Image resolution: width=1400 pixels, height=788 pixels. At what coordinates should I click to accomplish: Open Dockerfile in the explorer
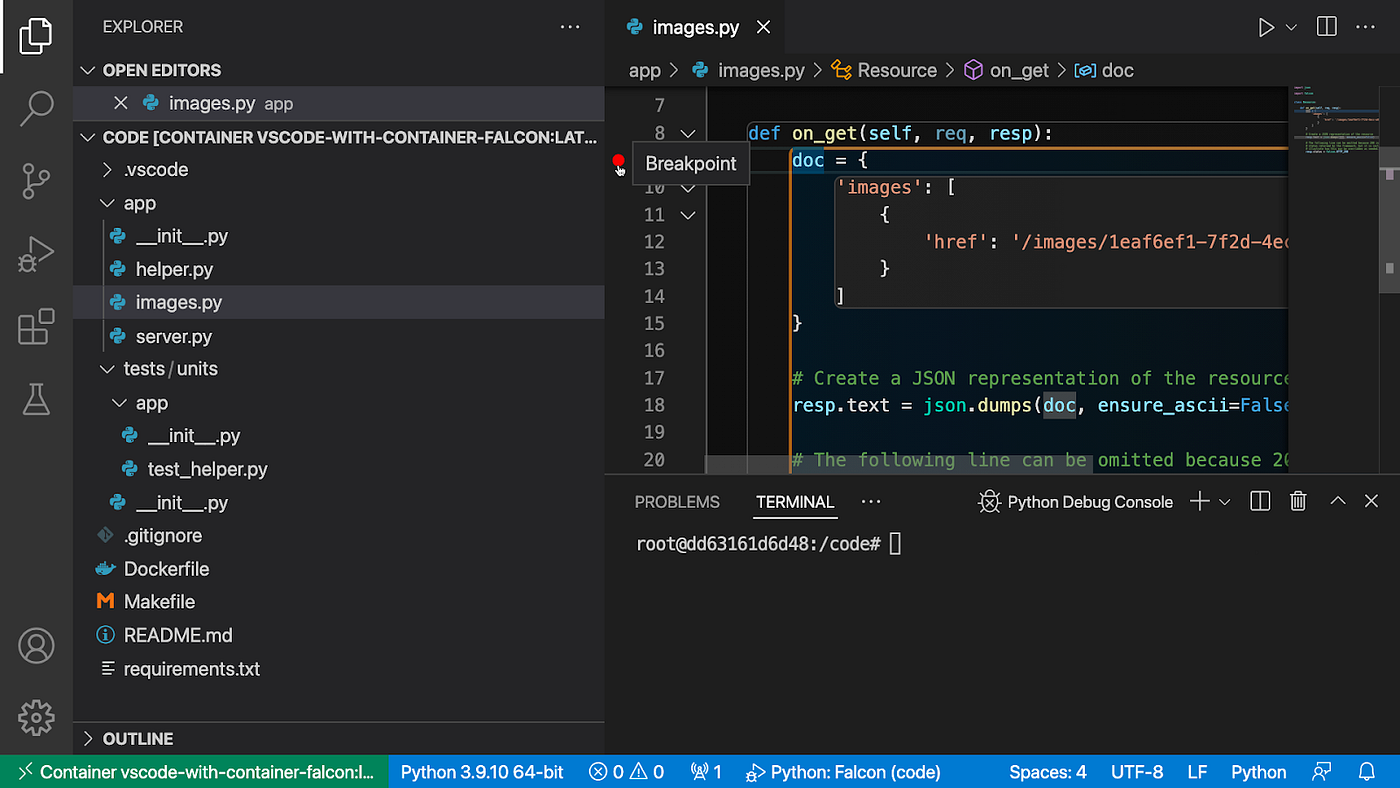[166, 569]
